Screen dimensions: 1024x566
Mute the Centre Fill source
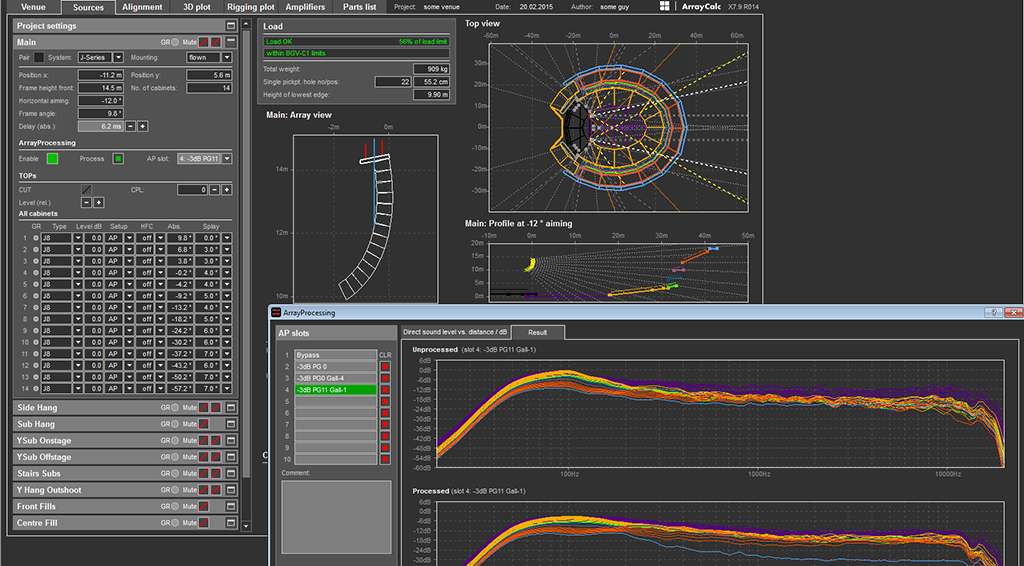(202, 523)
